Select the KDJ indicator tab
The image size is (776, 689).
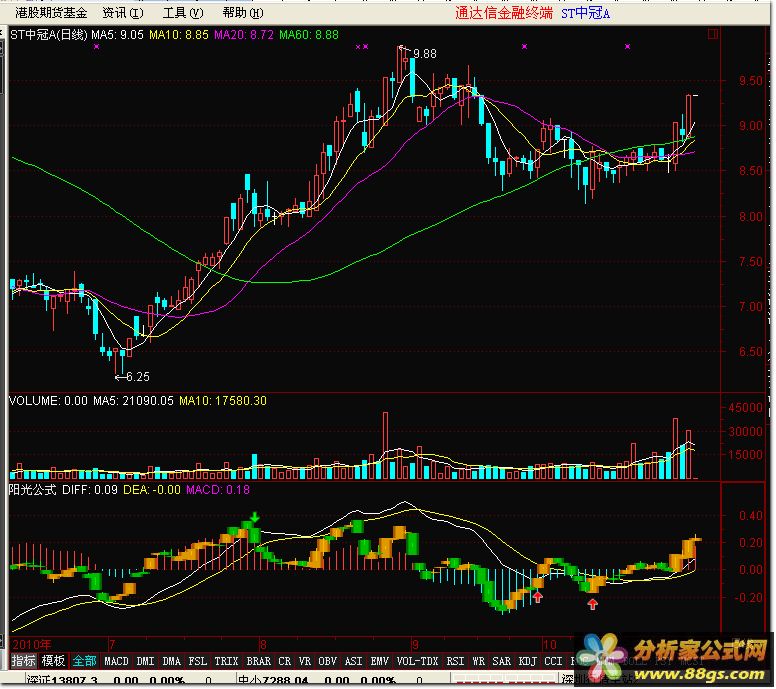click(x=528, y=661)
